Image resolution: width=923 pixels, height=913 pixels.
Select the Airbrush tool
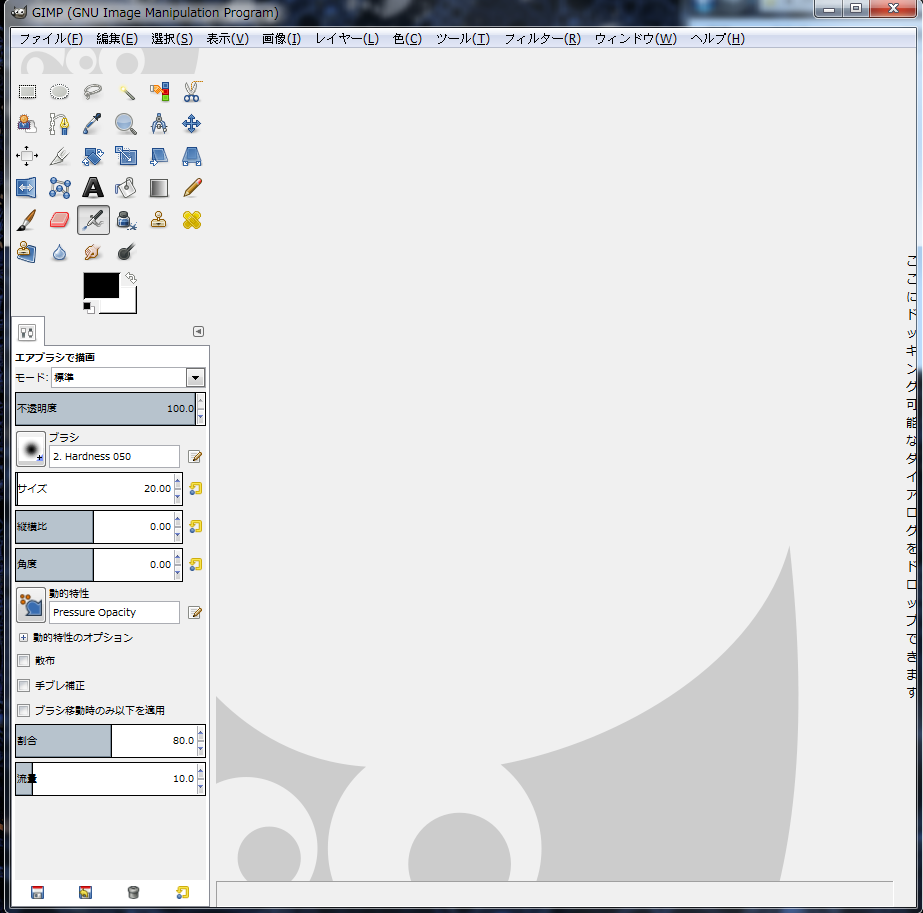[93, 220]
